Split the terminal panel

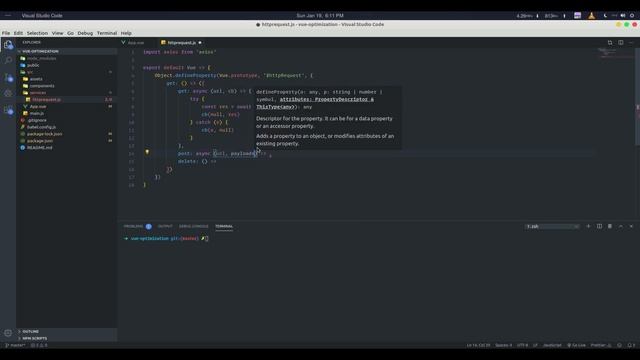click(599, 226)
